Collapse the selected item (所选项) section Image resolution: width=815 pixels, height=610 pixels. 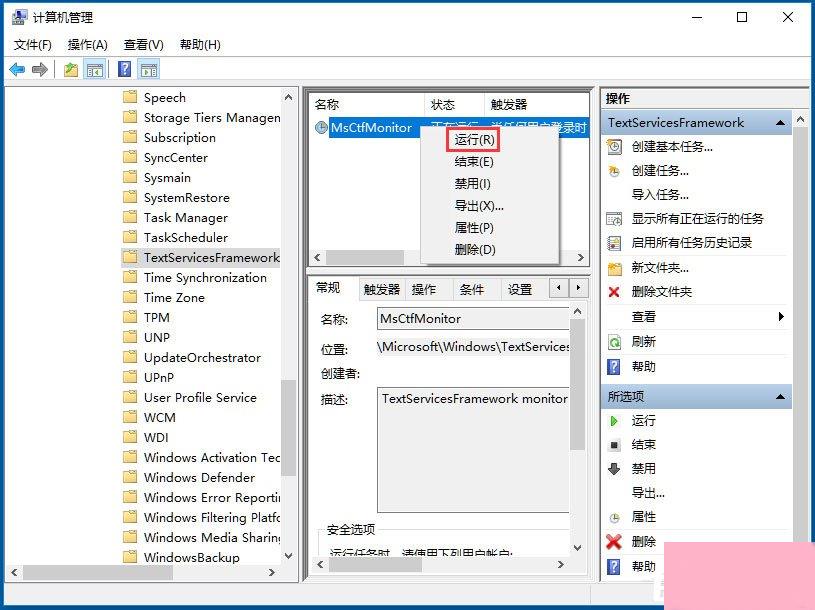point(780,397)
